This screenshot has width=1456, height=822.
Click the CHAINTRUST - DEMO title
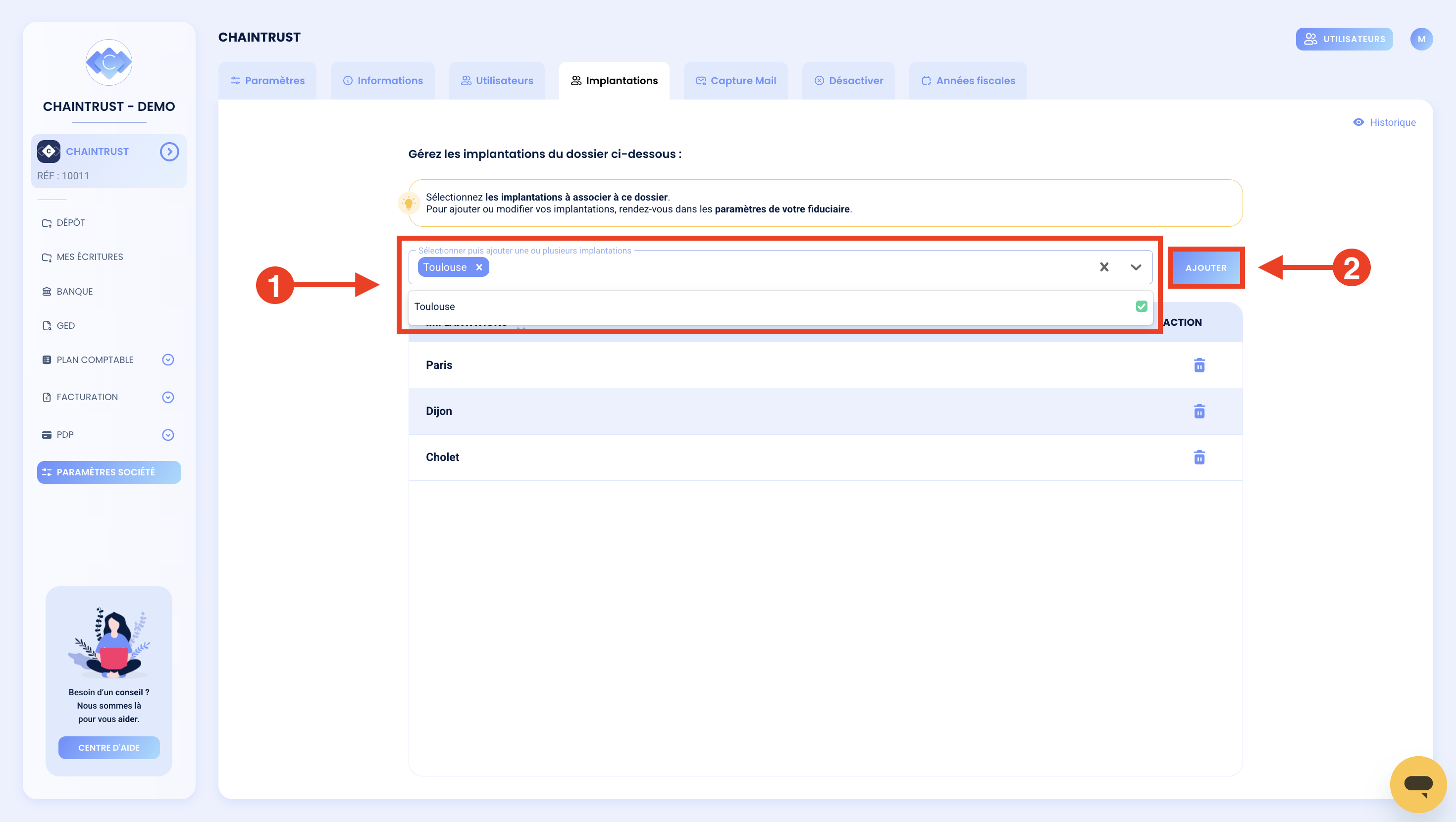109,106
